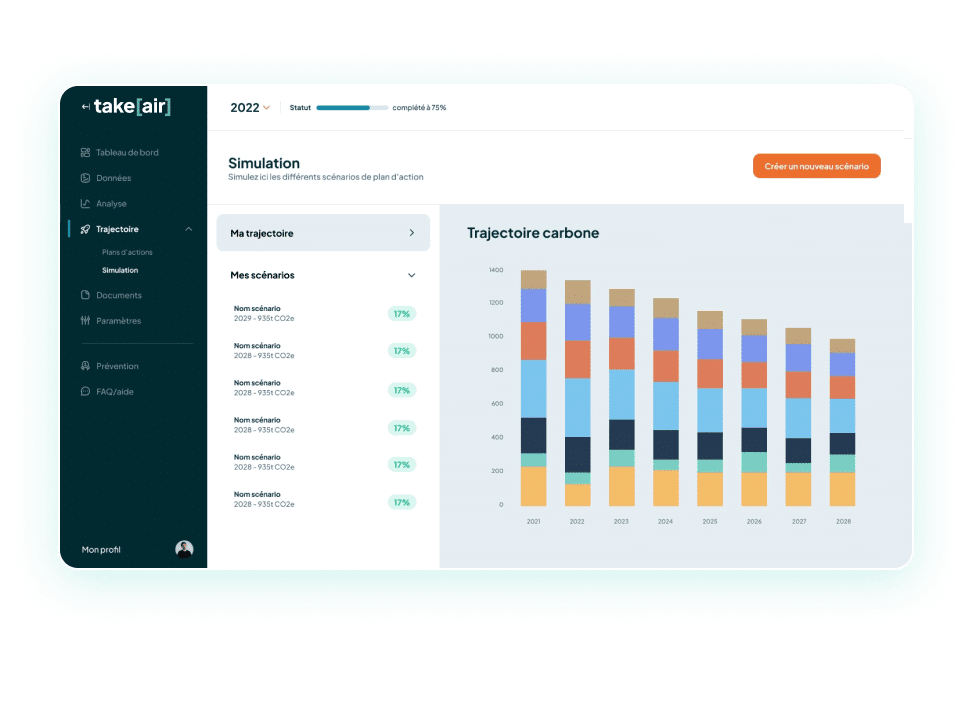Click the Analyse chart icon
This screenshot has height=710, width=972.
[x=86, y=203]
